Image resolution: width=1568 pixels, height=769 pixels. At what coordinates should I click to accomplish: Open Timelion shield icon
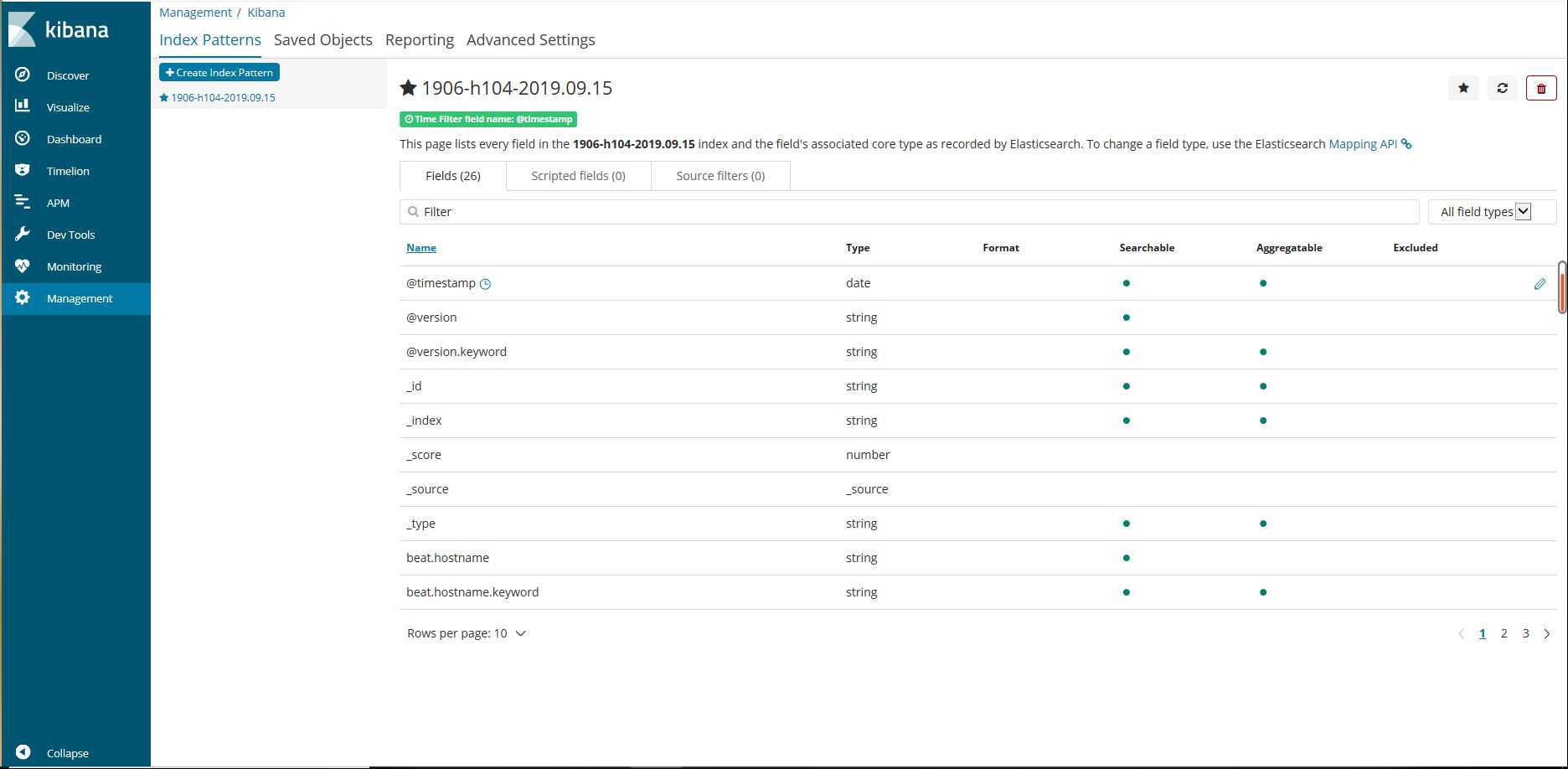23,170
